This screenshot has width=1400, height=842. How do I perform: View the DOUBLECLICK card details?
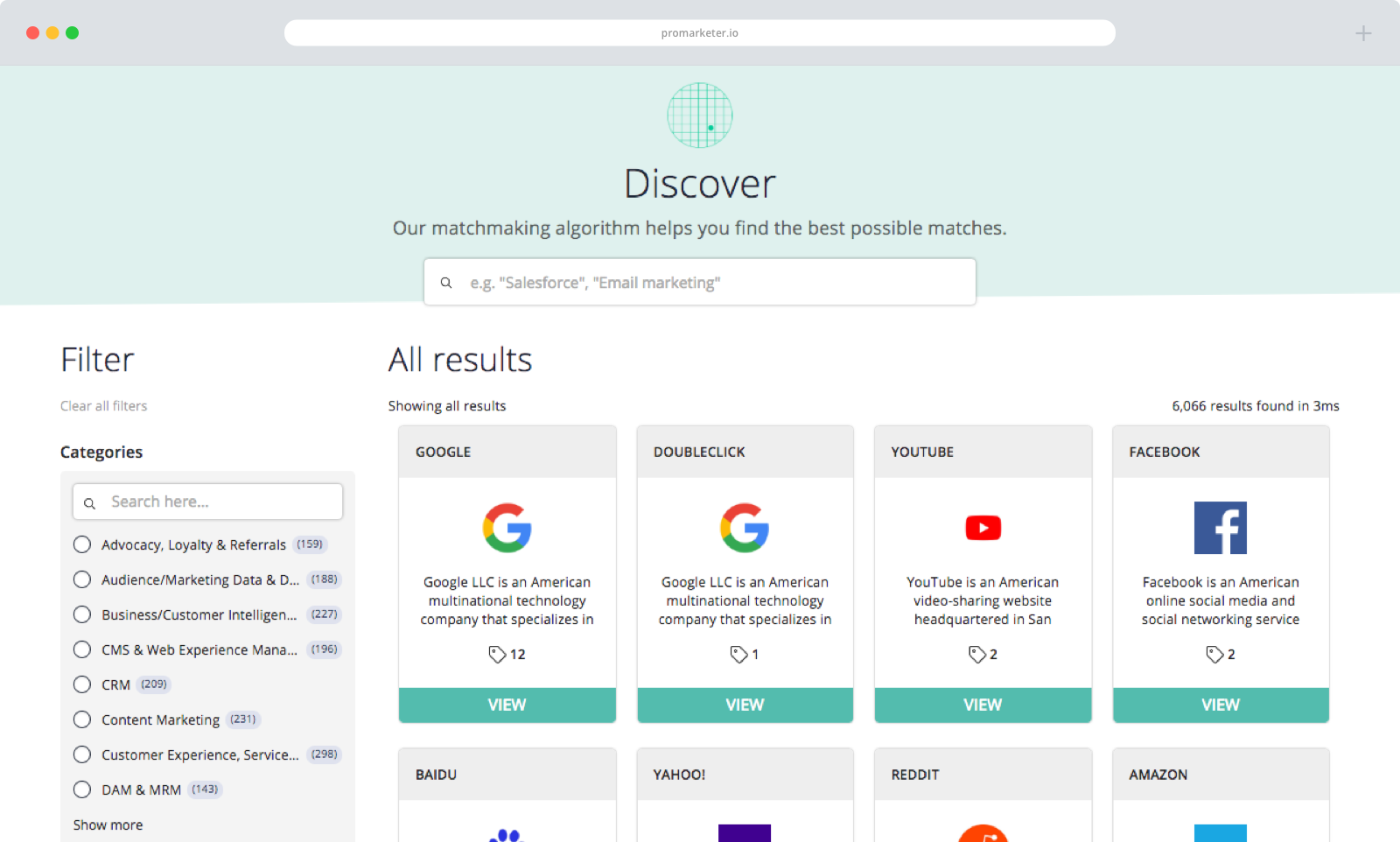point(745,705)
